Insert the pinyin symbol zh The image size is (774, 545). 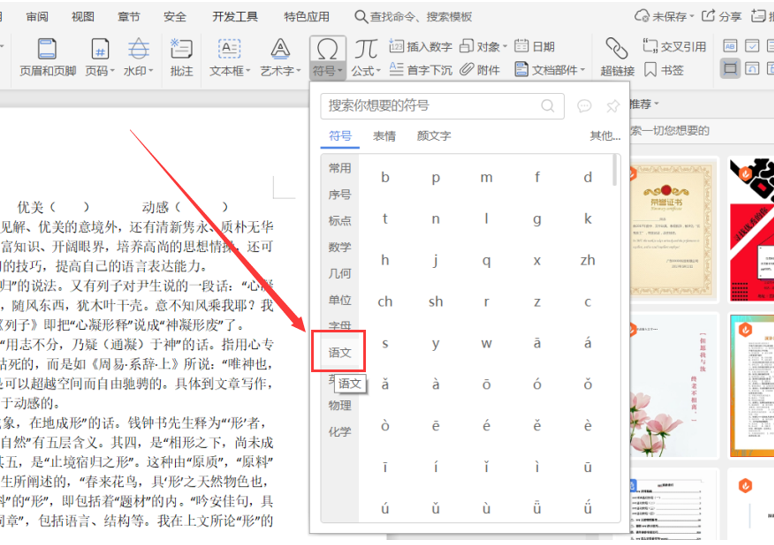[587, 260]
